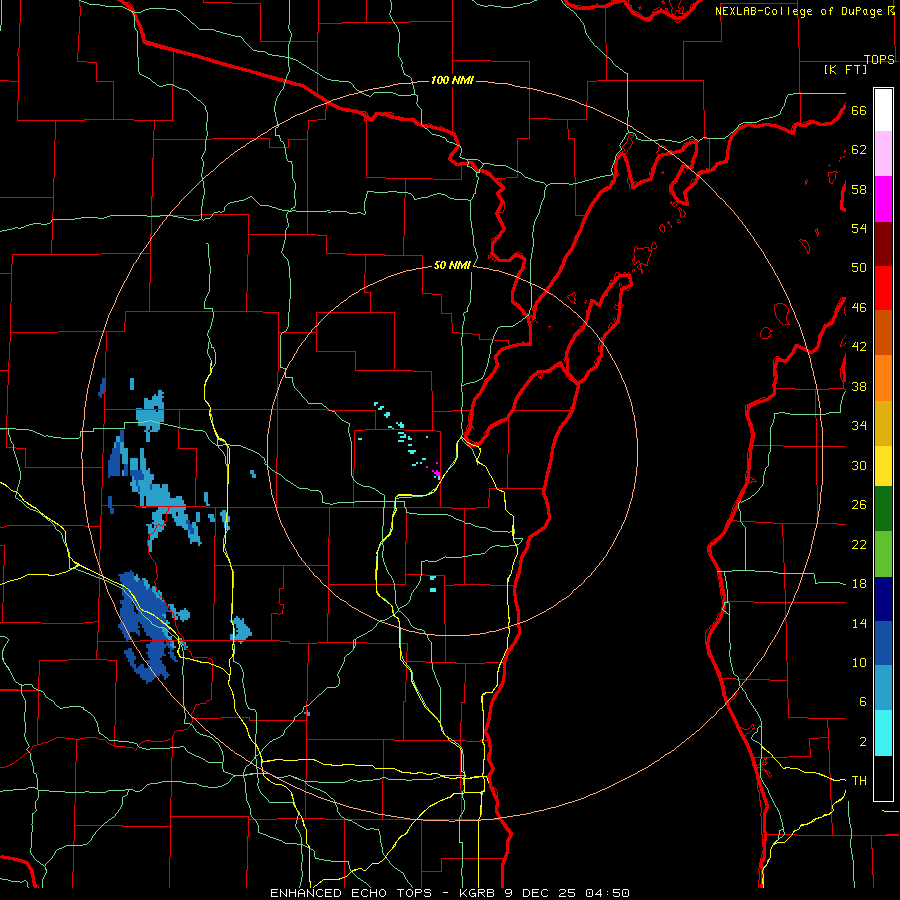This screenshot has height=900, width=900.
Task: Click the legend value 14
Action: [x=859, y=623]
